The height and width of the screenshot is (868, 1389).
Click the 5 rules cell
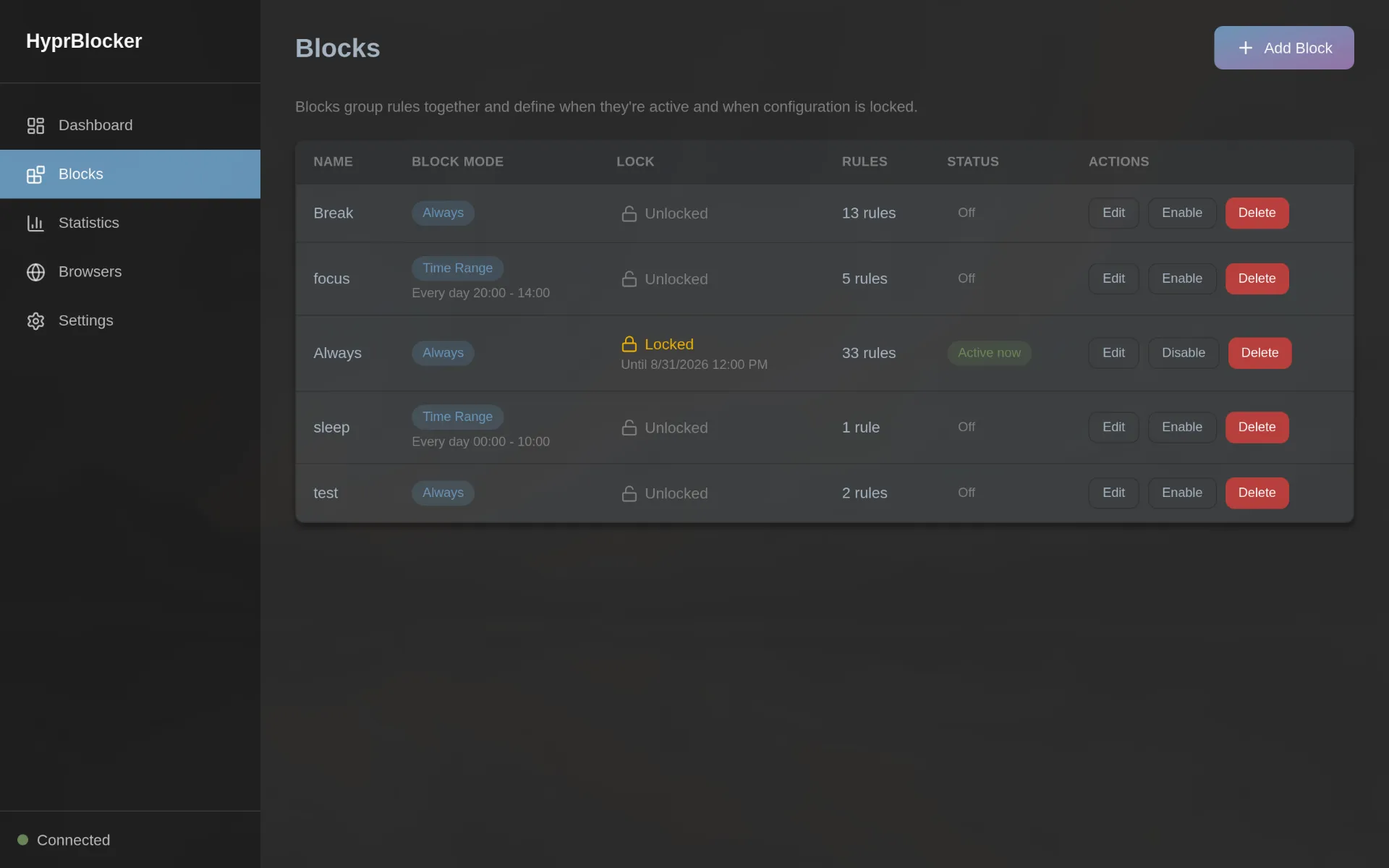click(864, 279)
